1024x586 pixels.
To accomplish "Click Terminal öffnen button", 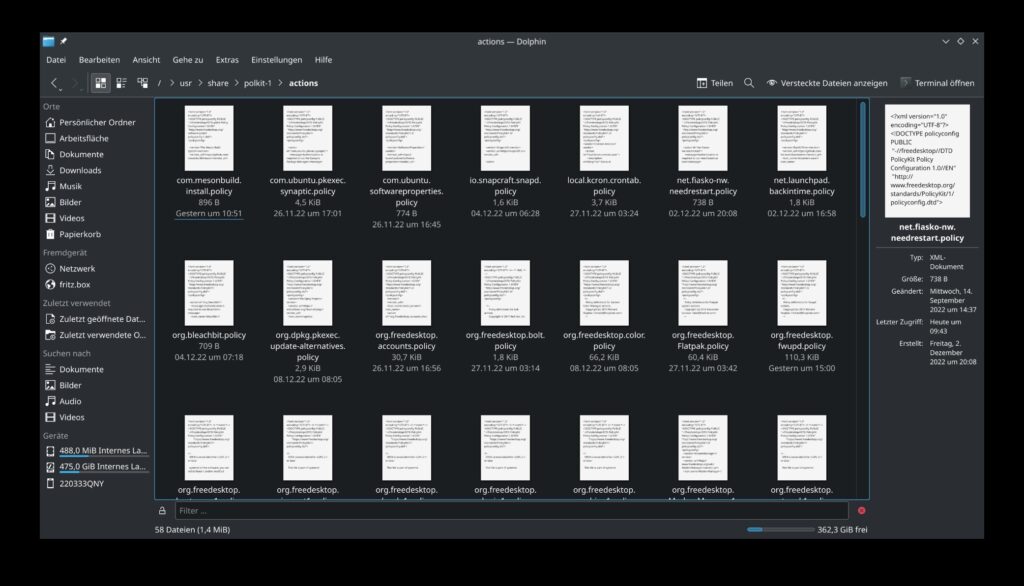I will (x=936, y=83).
